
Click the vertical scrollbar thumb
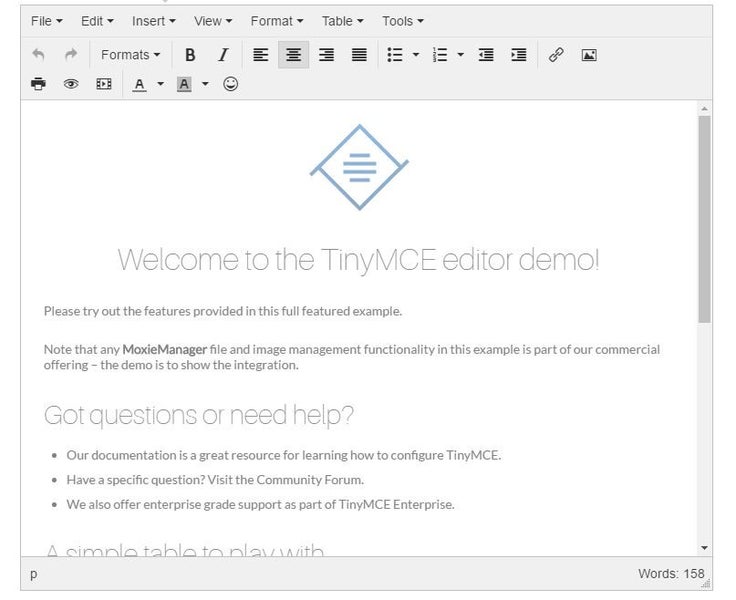click(704, 219)
